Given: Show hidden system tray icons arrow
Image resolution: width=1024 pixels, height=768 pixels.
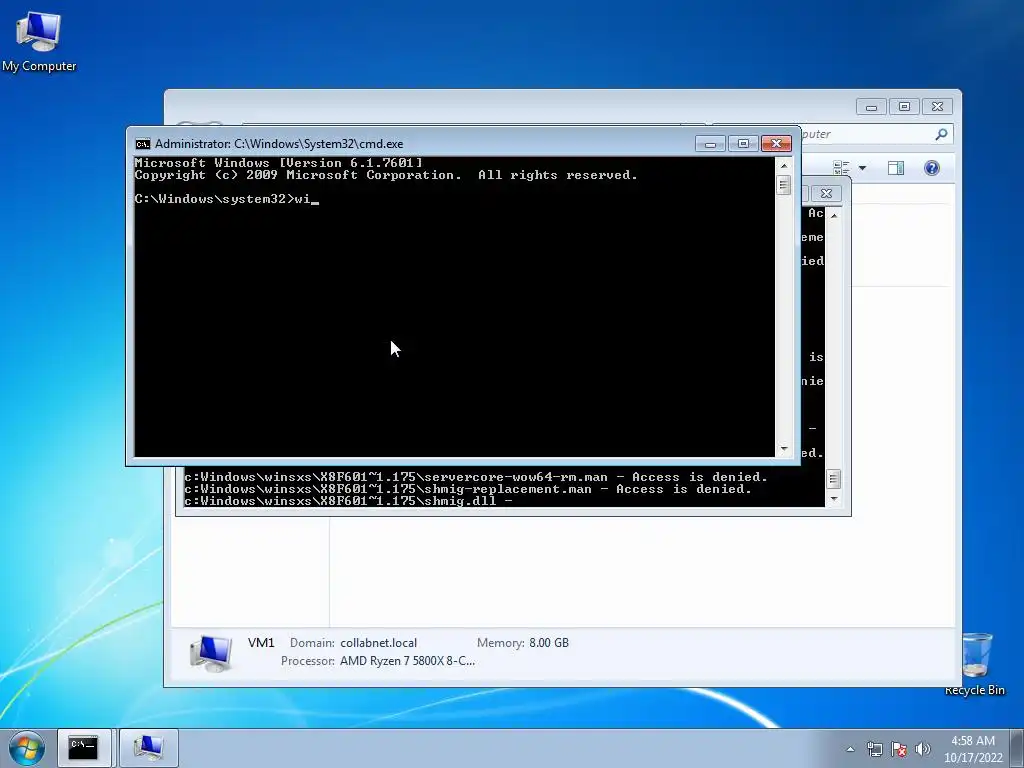Looking at the screenshot, I should point(850,749).
